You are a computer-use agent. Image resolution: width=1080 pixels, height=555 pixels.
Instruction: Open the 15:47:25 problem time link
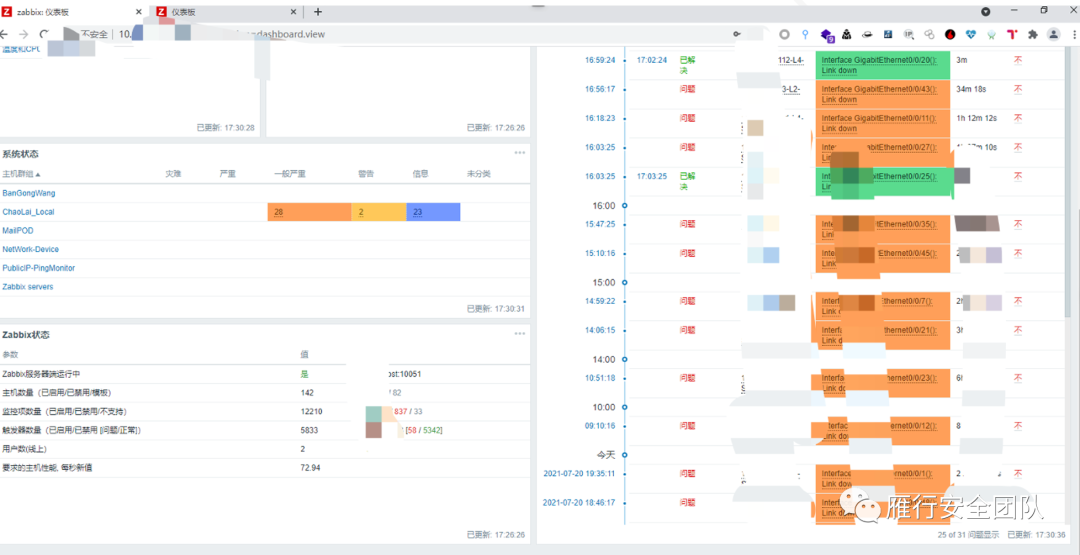[600, 224]
